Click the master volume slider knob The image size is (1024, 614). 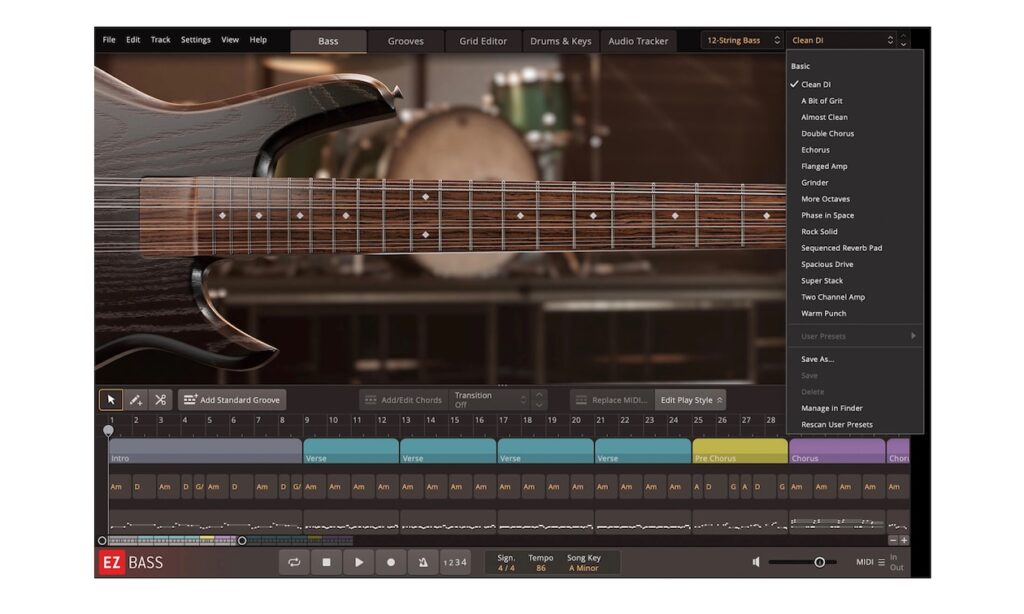[820, 562]
